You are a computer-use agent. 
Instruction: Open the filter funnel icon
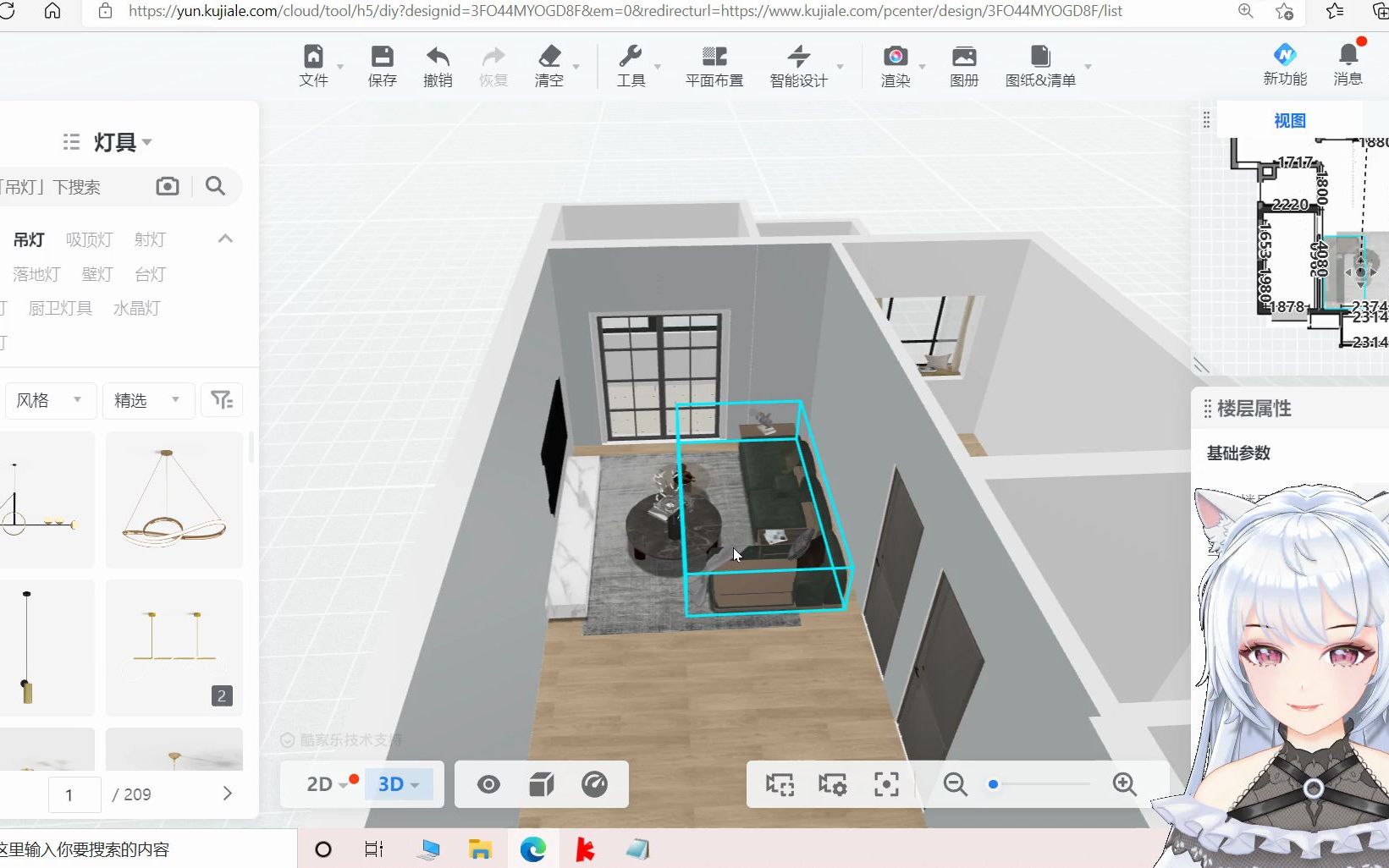click(222, 399)
